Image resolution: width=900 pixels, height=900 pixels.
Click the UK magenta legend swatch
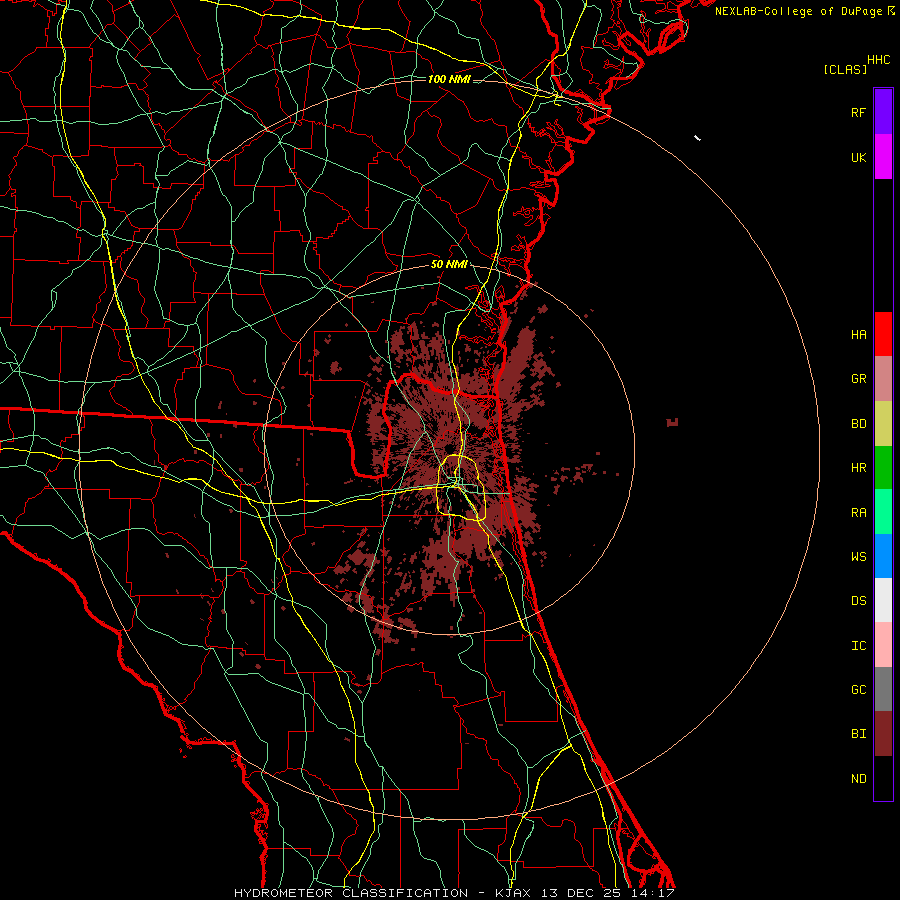883,157
